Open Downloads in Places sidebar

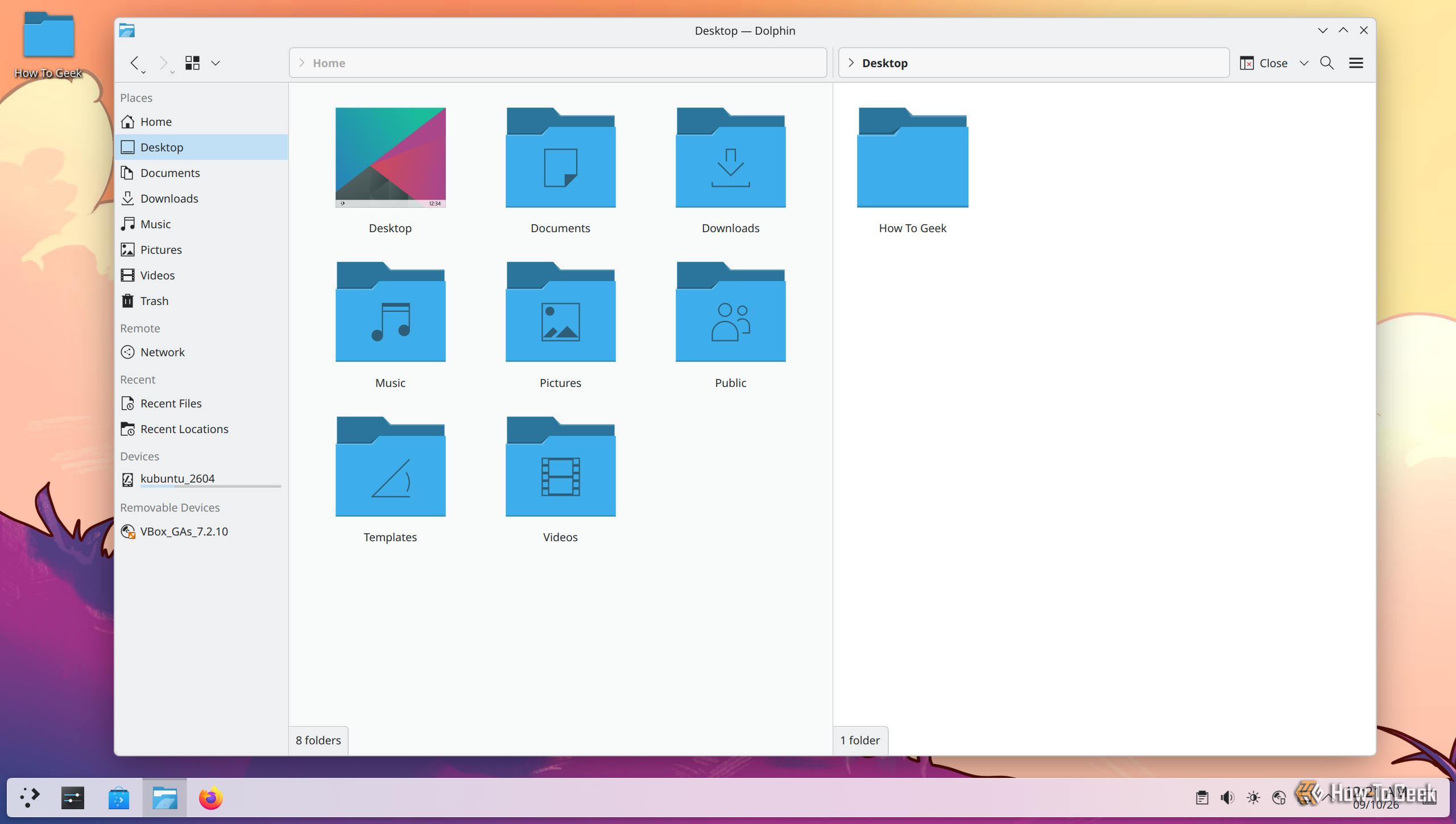coord(201,199)
